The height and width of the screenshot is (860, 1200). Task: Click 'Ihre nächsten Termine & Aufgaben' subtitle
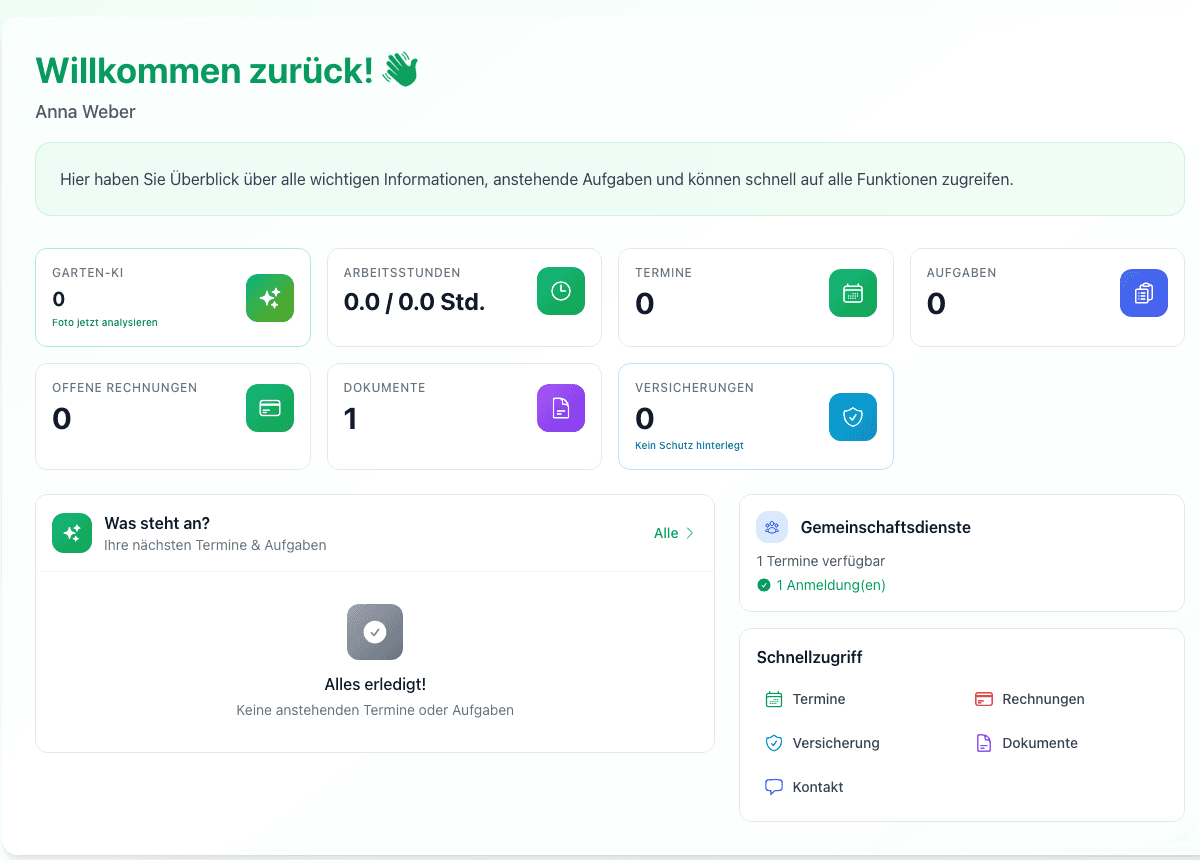(215, 545)
